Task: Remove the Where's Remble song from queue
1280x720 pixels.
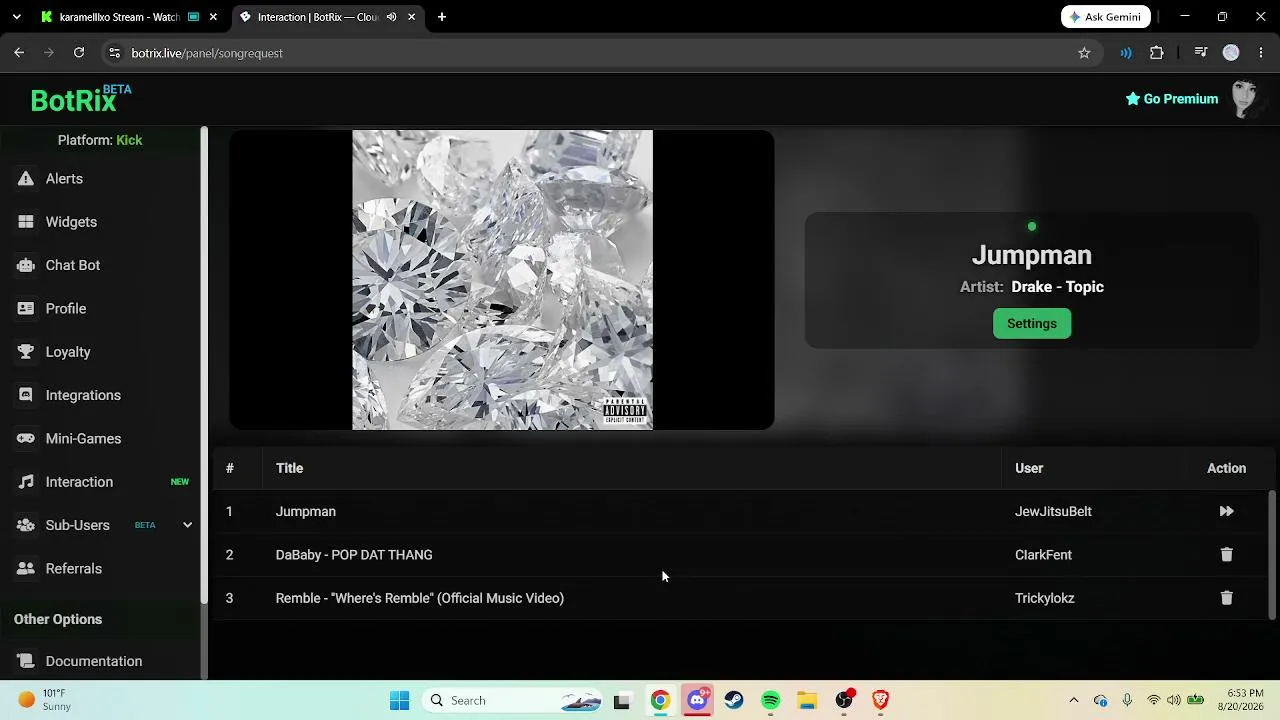Action: tap(1226, 598)
